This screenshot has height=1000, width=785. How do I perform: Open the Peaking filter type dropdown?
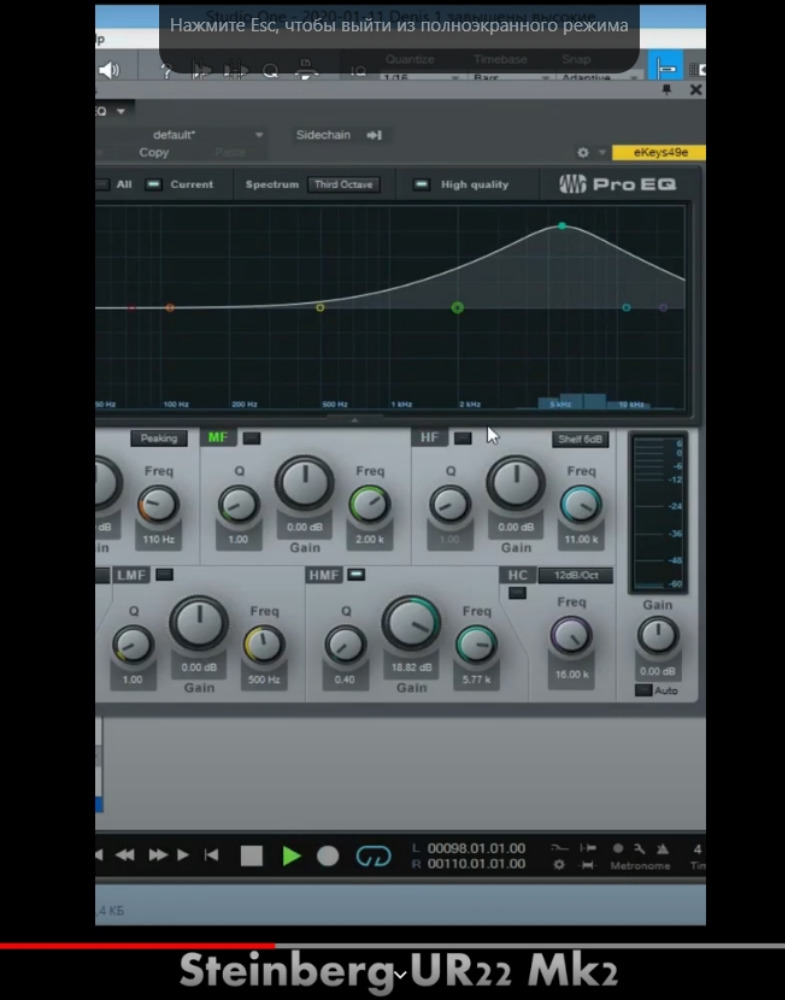[x=159, y=438]
